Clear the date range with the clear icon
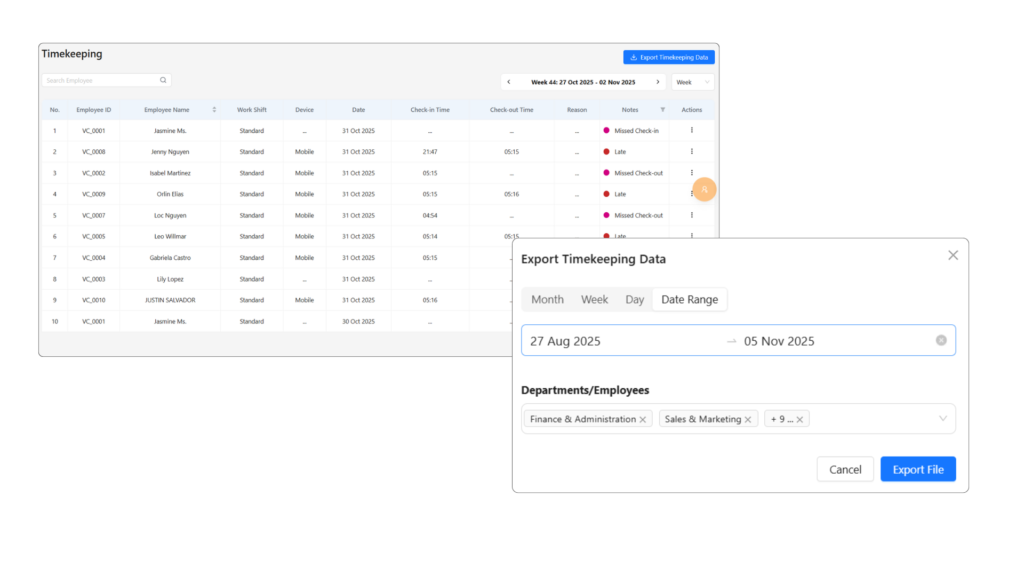Image resolution: width=1024 pixels, height=576 pixels. pyautogui.click(x=940, y=341)
